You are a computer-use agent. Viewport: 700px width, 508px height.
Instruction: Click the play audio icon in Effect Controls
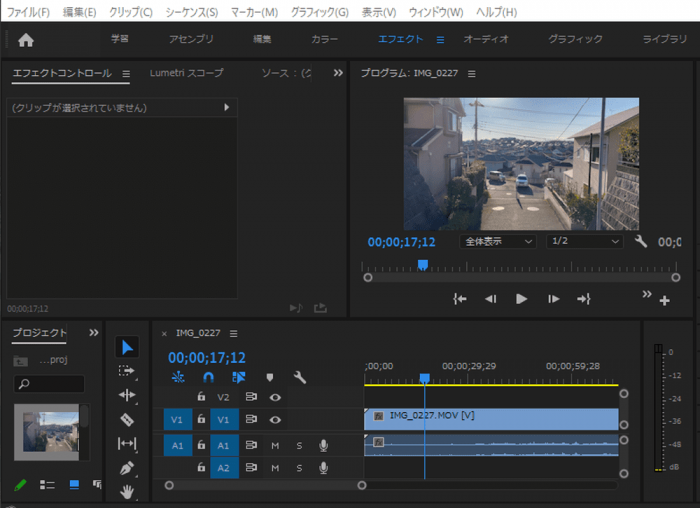(296, 308)
